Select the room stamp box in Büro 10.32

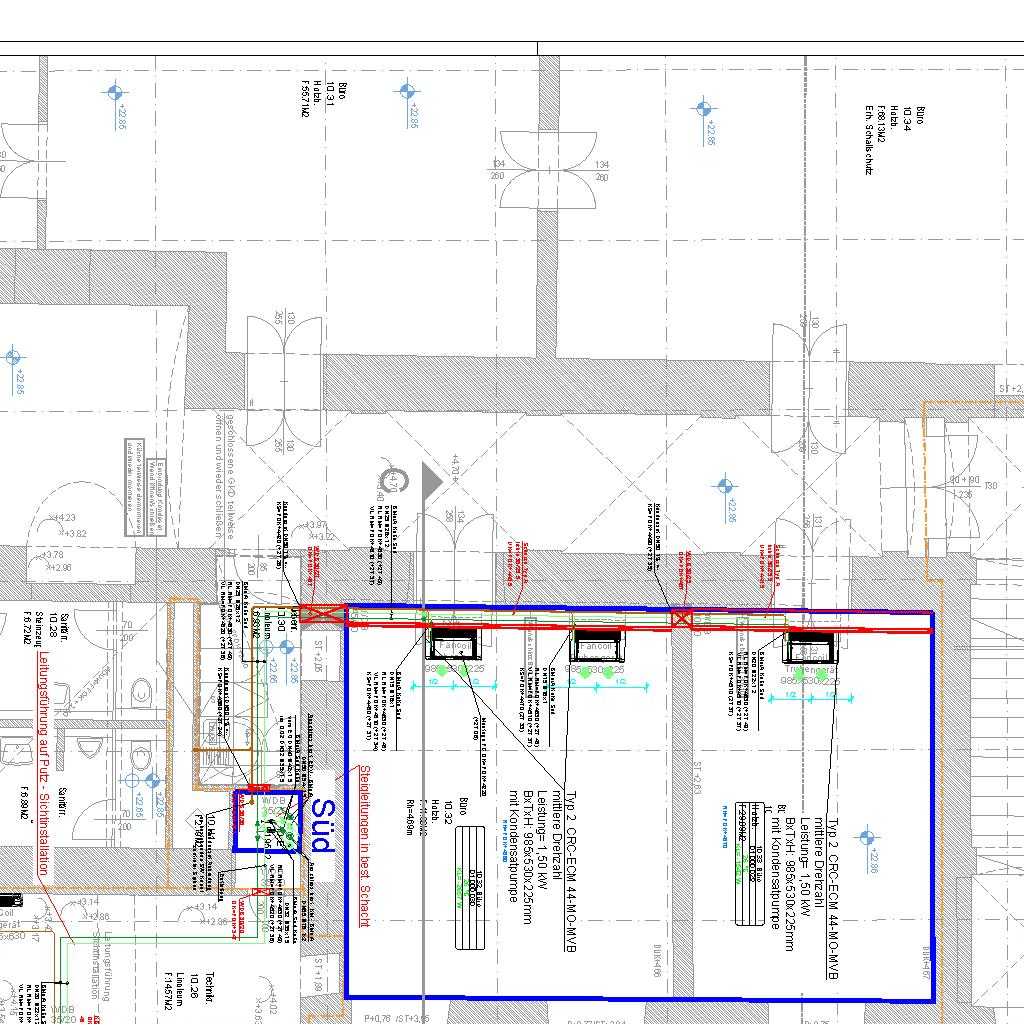point(475,907)
